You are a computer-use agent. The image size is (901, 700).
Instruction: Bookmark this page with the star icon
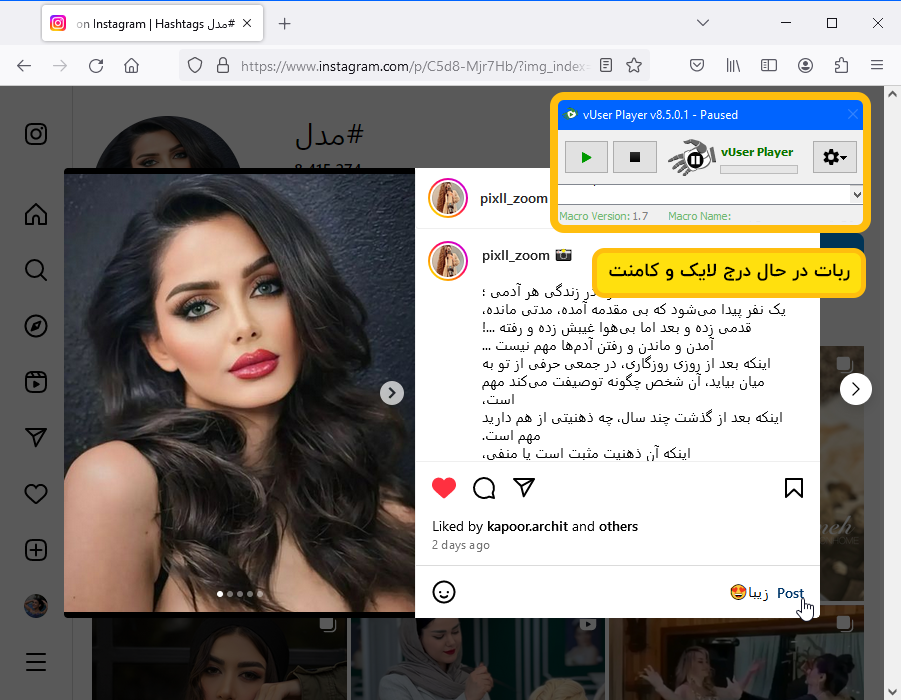[x=634, y=66]
